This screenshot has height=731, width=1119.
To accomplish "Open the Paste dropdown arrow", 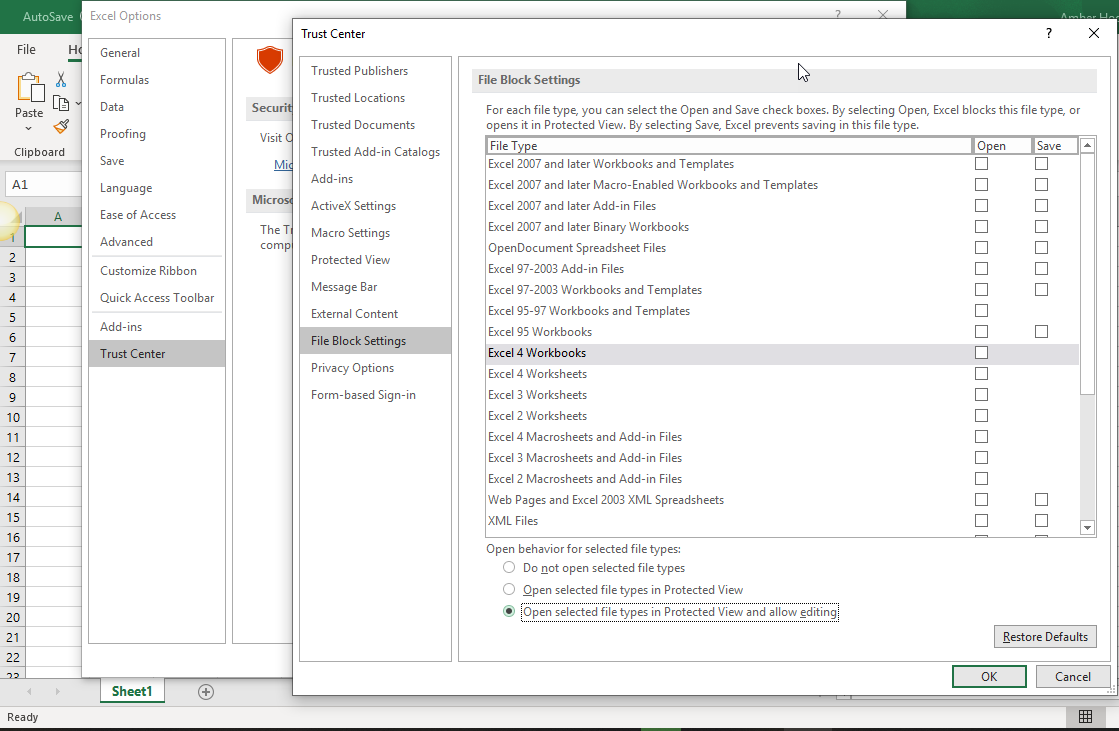I will click(29, 128).
